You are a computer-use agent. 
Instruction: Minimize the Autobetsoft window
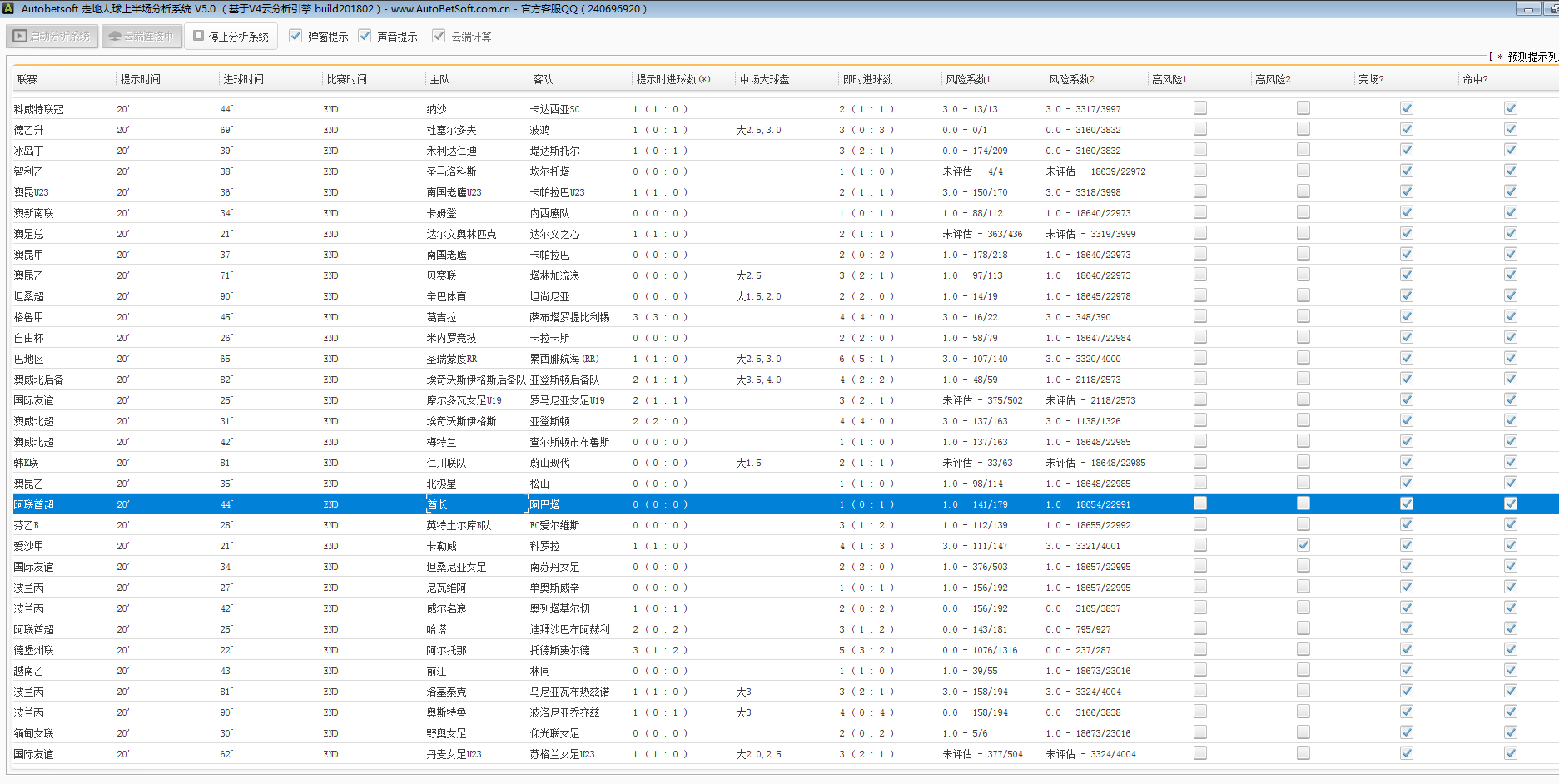tap(1527, 9)
